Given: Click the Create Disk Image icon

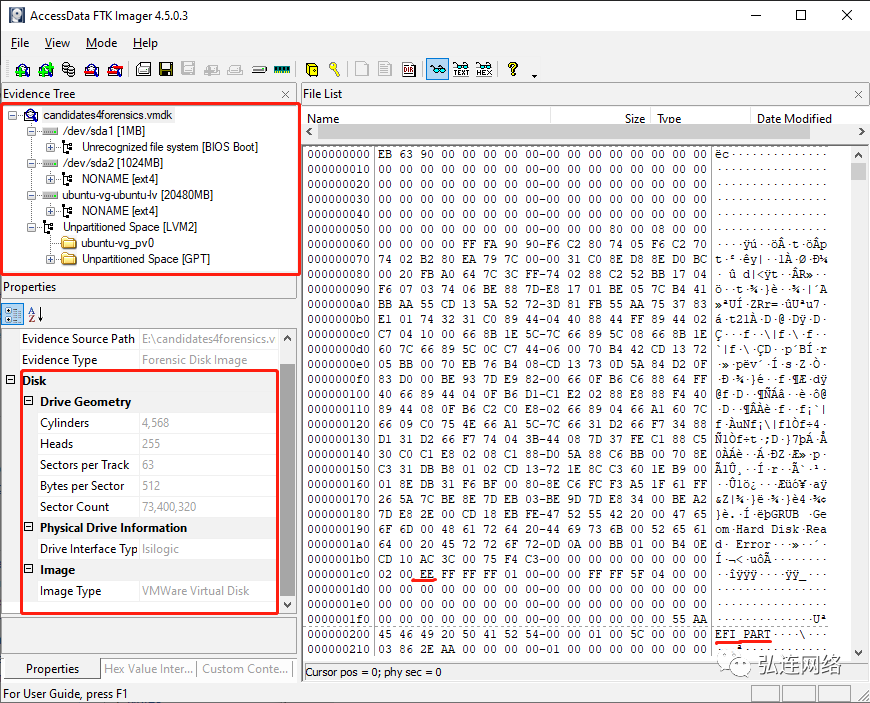Looking at the screenshot, I should [x=144, y=69].
